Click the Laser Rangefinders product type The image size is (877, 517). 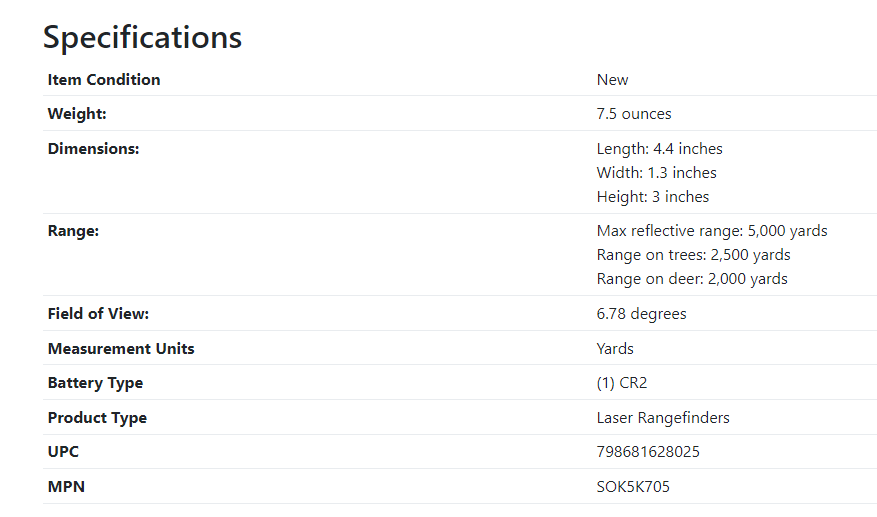pos(663,418)
